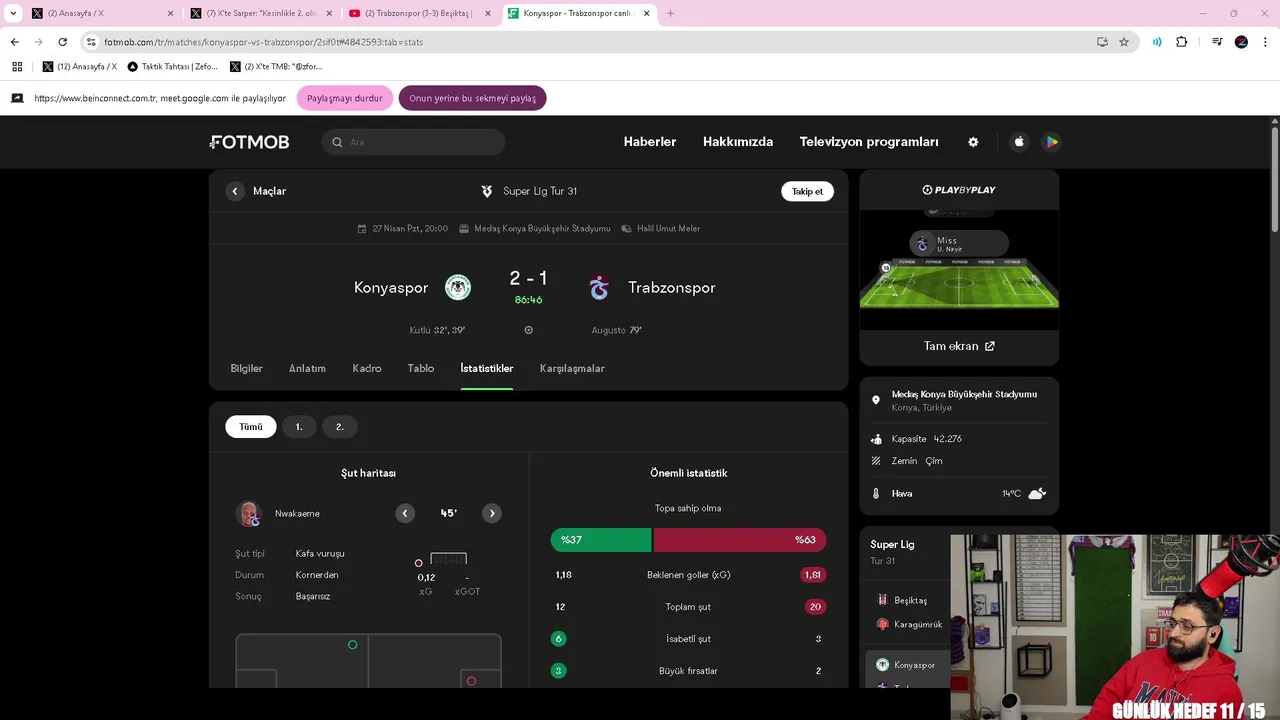Select the second half filter
Screen dimensions: 1280x720
[339, 427]
